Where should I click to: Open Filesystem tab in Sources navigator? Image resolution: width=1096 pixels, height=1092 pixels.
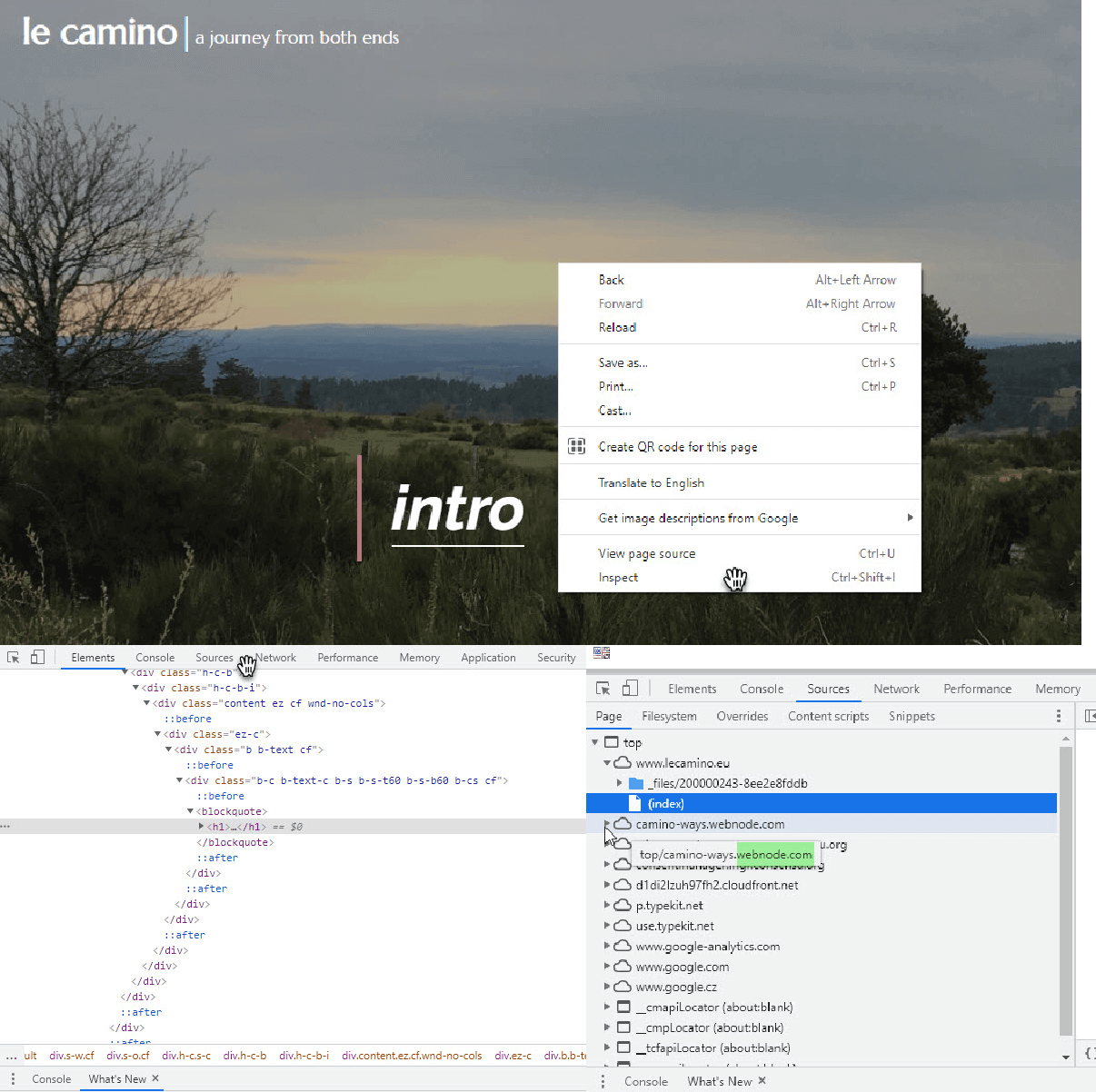click(669, 716)
